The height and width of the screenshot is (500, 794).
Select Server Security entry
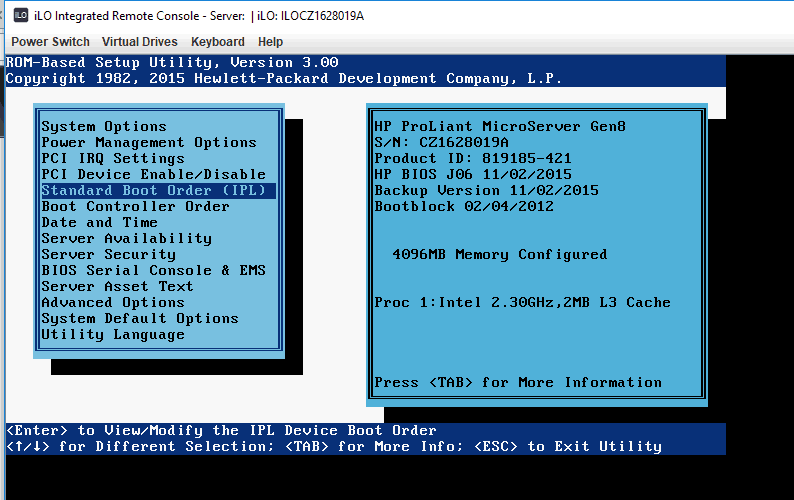tap(109, 255)
